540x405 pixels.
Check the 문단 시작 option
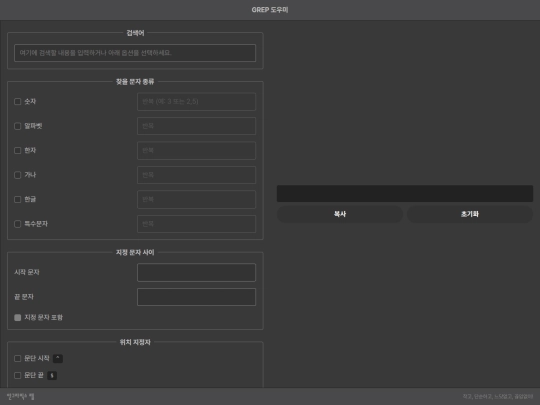[x=18, y=359]
